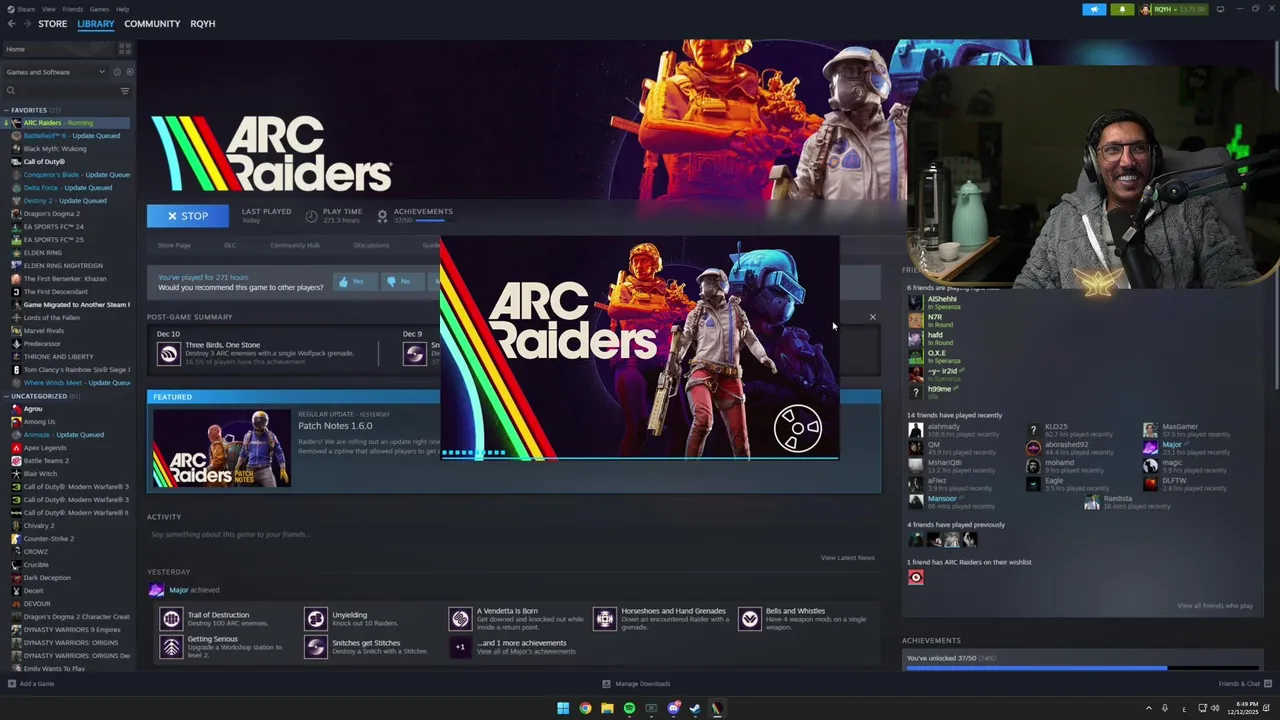Screen dimensions: 1280x720
Task: Click Add a Game plus icon
Action: tap(12, 684)
